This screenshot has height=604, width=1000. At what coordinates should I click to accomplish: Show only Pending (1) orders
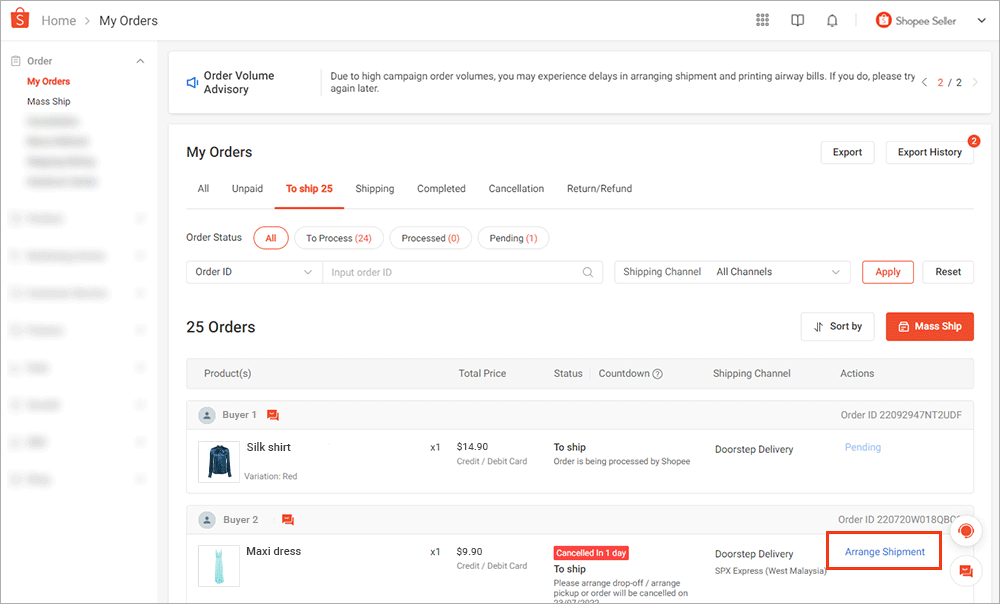click(x=513, y=237)
